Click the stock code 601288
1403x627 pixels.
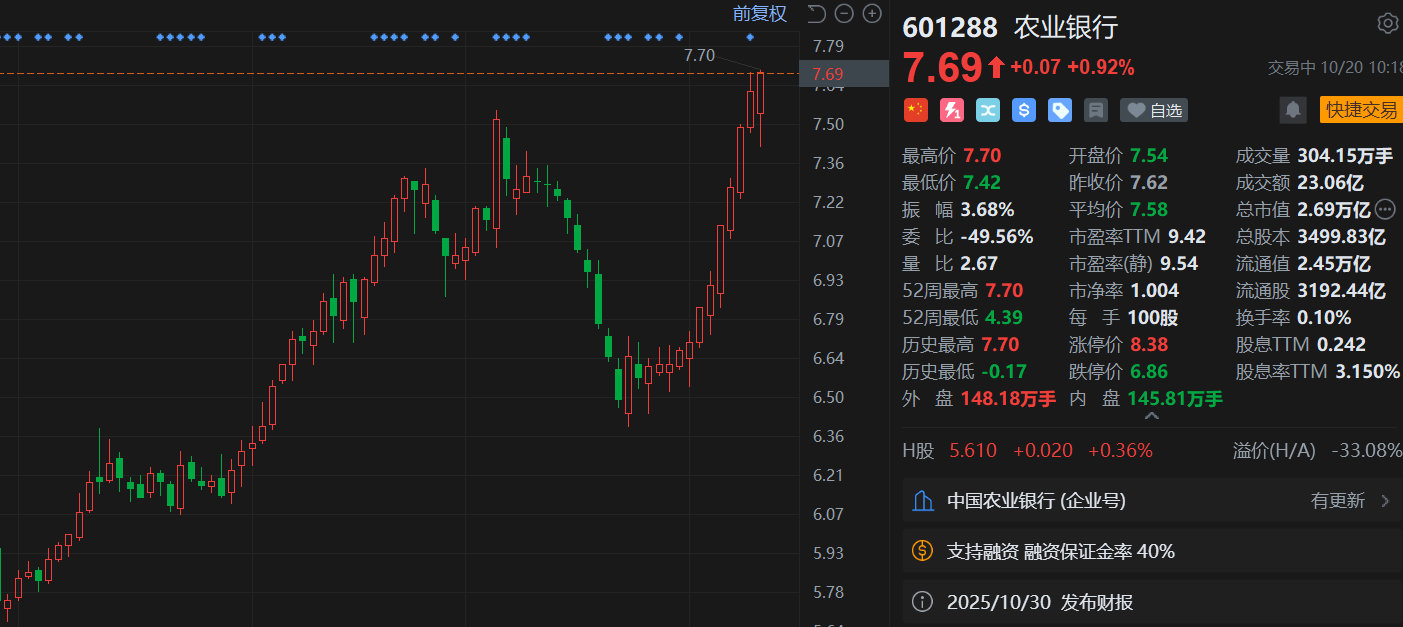coord(950,27)
